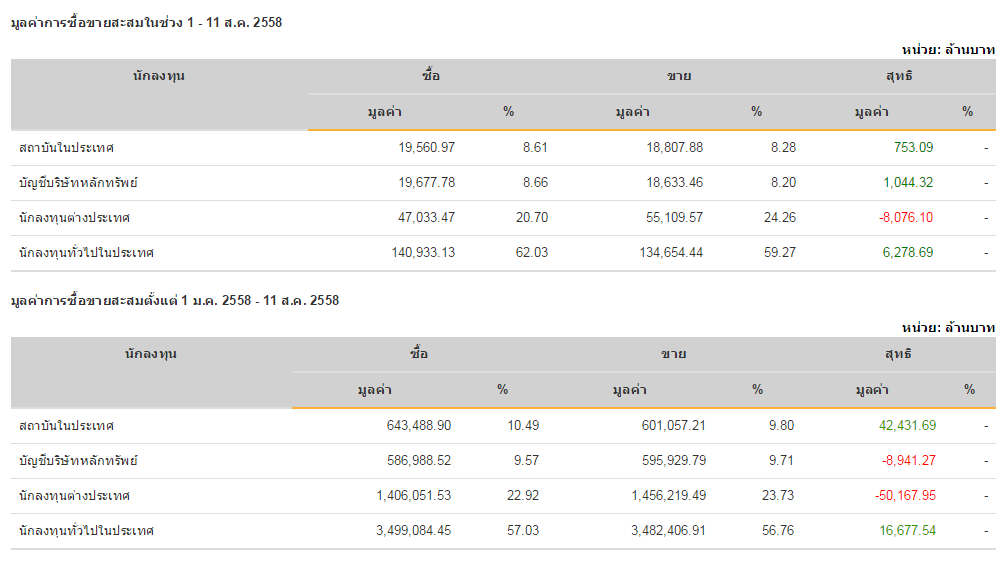Click the 586,988.52 buy value cell

[418, 460]
